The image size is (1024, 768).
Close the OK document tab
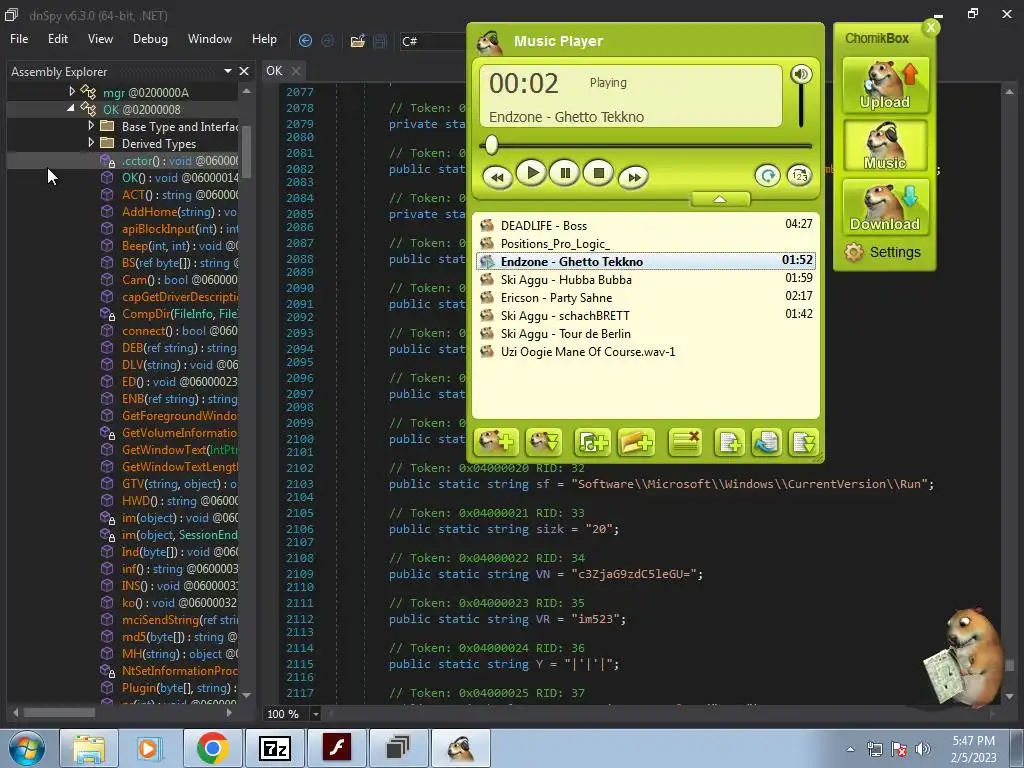[x=296, y=71]
